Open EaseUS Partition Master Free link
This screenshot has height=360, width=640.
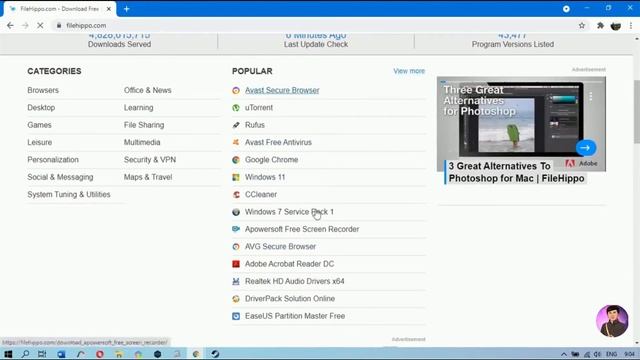pyautogui.click(x=295, y=316)
